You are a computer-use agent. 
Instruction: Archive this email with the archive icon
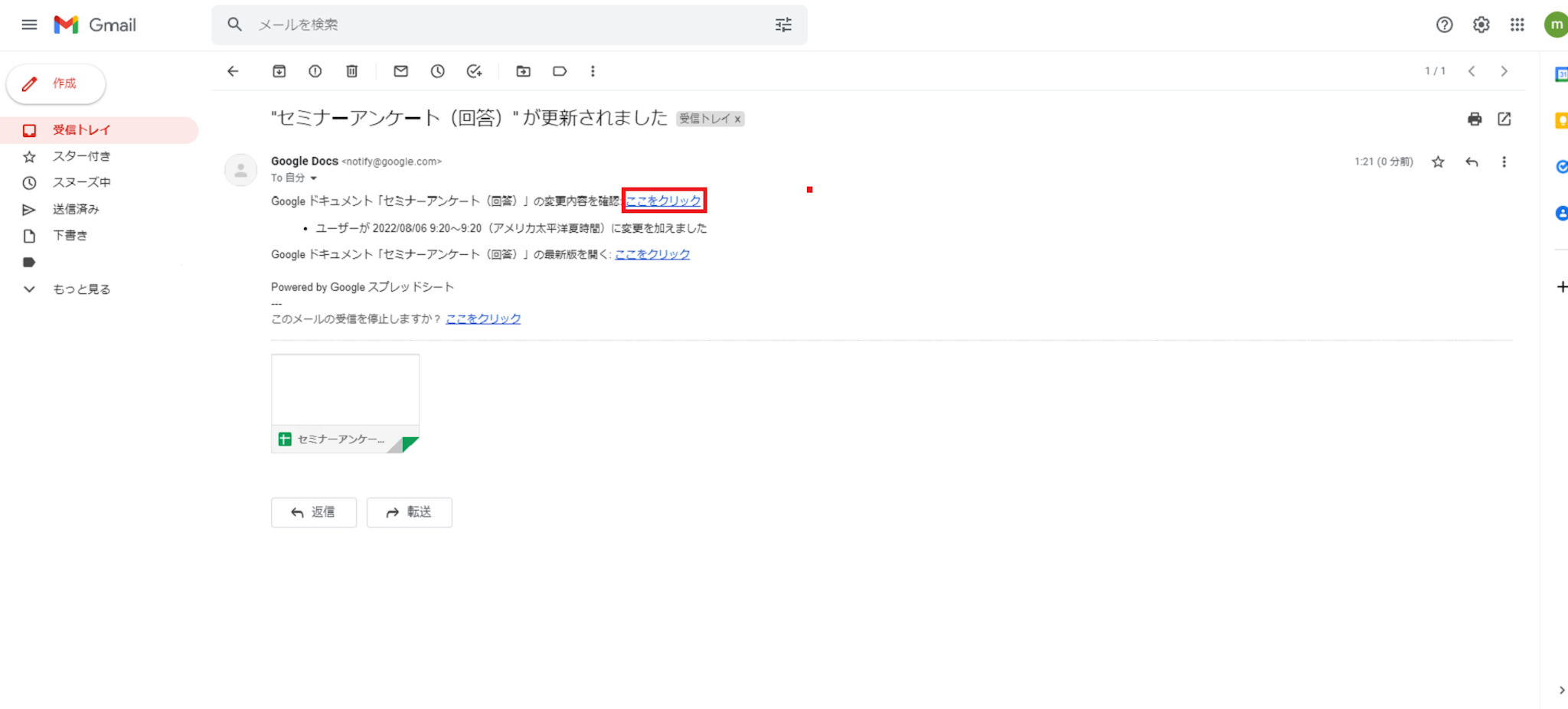click(279, 71)
